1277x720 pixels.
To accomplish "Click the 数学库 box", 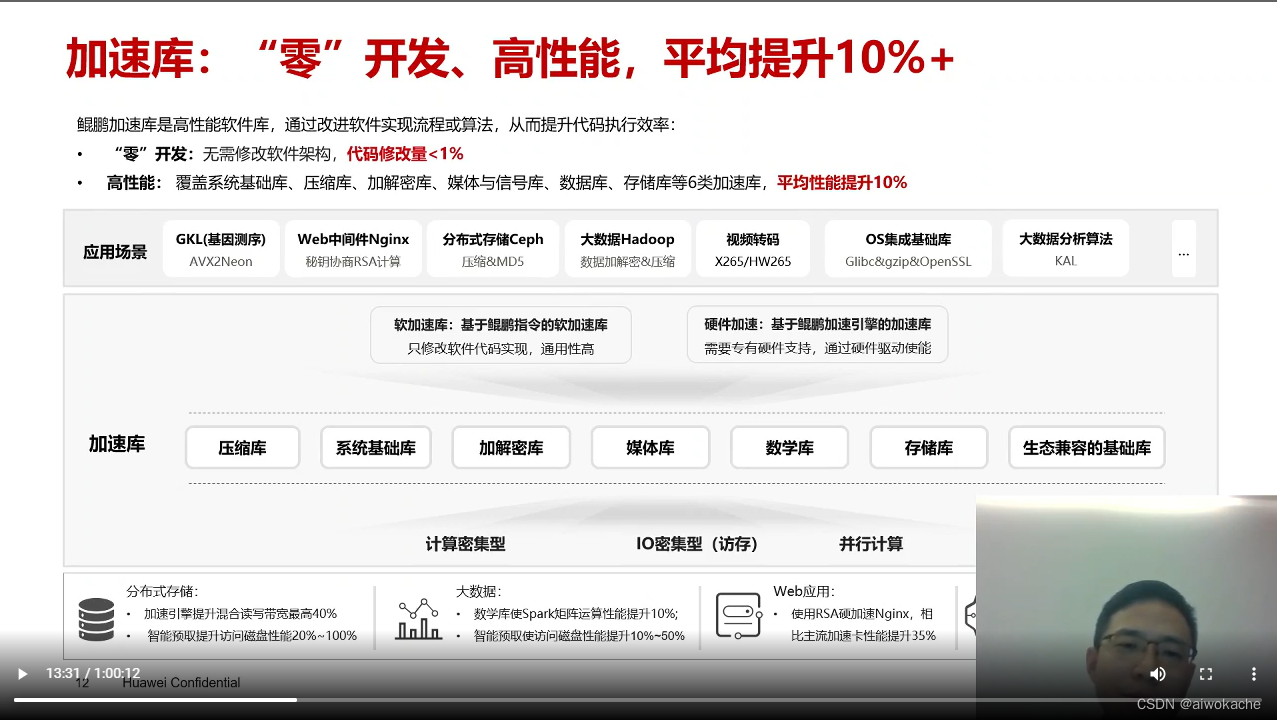I will [x=789, y=448].
